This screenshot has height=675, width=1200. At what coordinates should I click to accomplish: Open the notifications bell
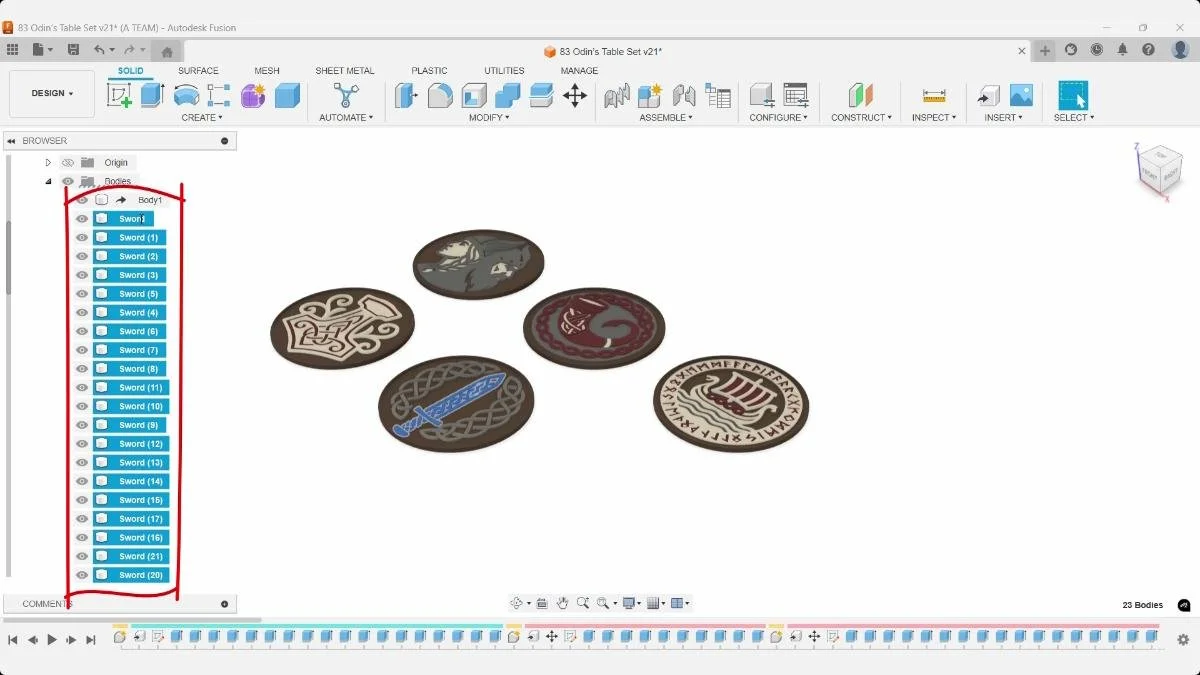1122,49
